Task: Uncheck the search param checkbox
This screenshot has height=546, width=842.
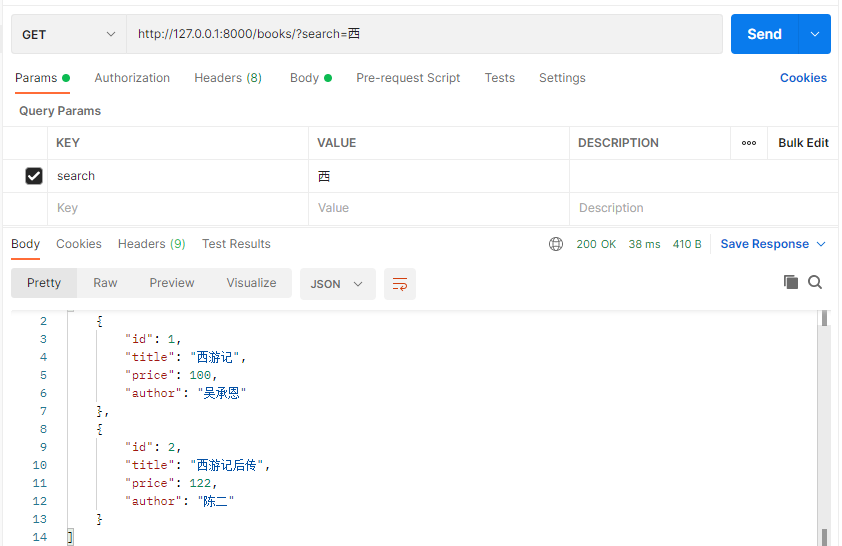Action: pyautogui.click(x=34, y=176)
